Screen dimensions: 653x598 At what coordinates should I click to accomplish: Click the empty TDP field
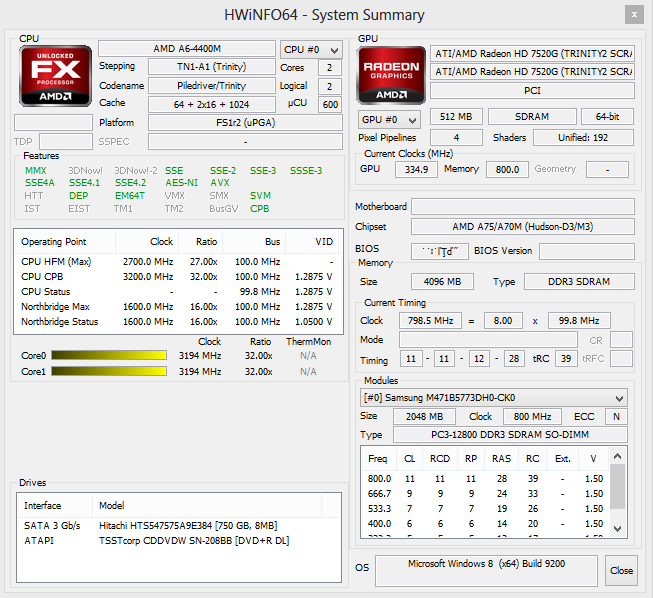click(x=66, y=142)
